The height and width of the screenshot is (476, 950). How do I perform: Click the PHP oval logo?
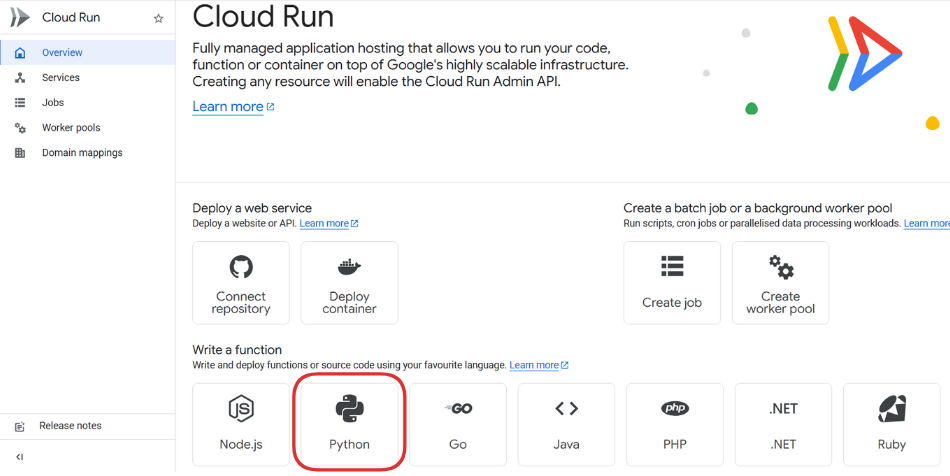point(675,409)
